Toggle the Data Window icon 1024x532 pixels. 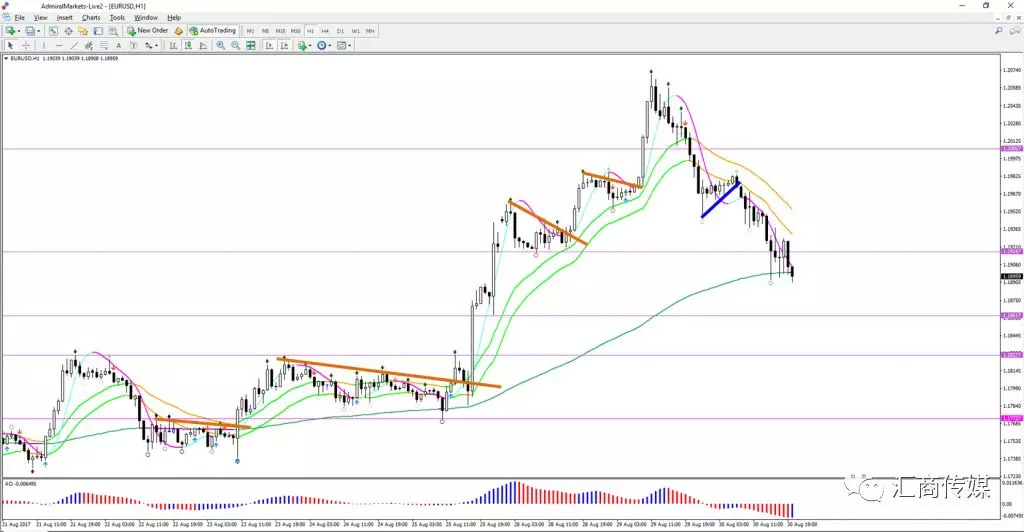tap(68, 31)
